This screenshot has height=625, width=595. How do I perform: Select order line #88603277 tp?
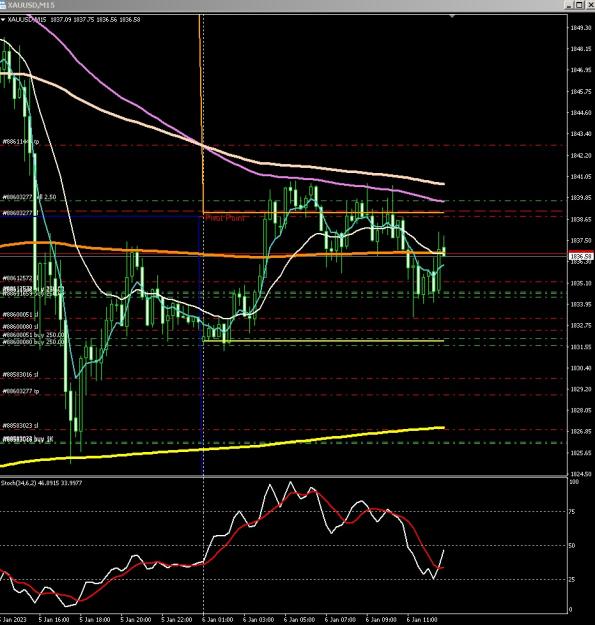coord(21,391)
